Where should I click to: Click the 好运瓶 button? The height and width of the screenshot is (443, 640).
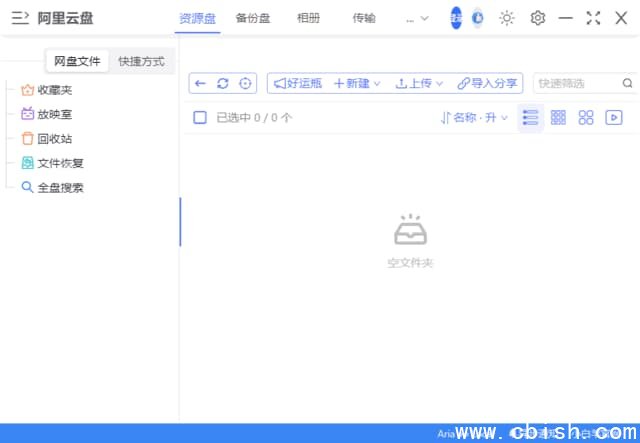point(298,83)
